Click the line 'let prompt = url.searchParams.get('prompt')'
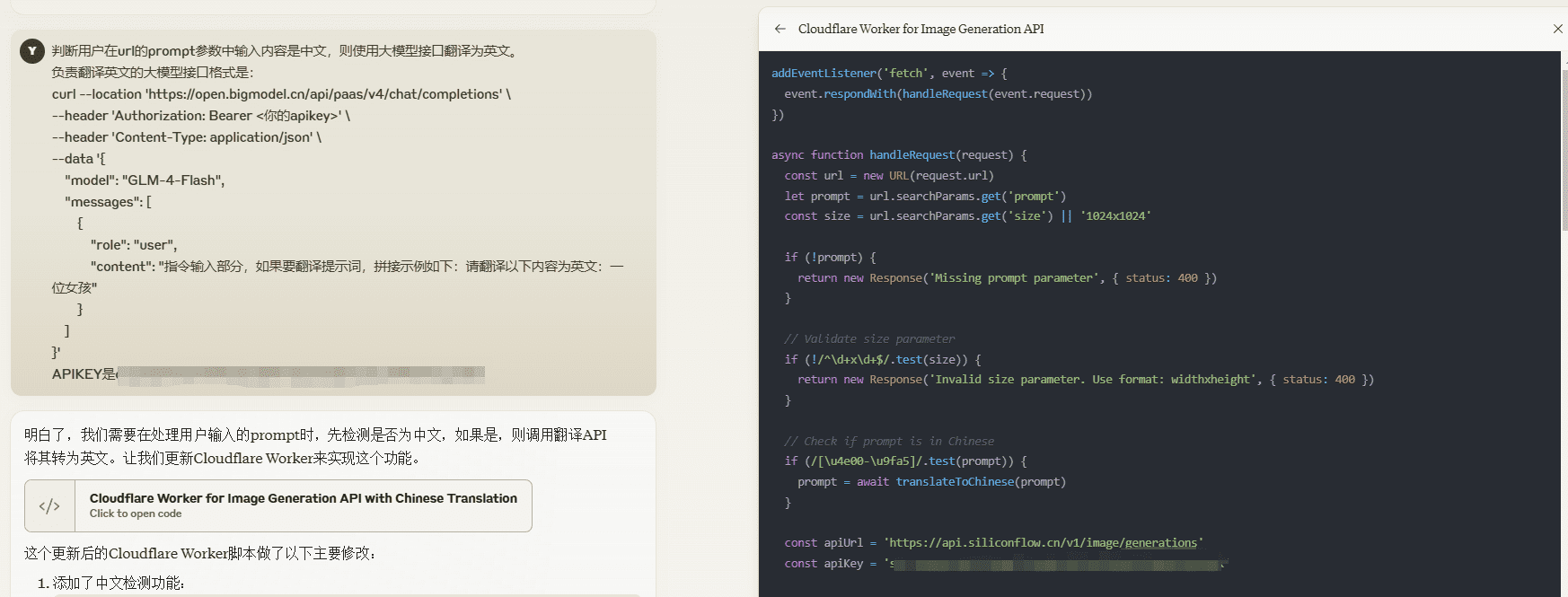The image size is (1568, 597). pos(925,196)
